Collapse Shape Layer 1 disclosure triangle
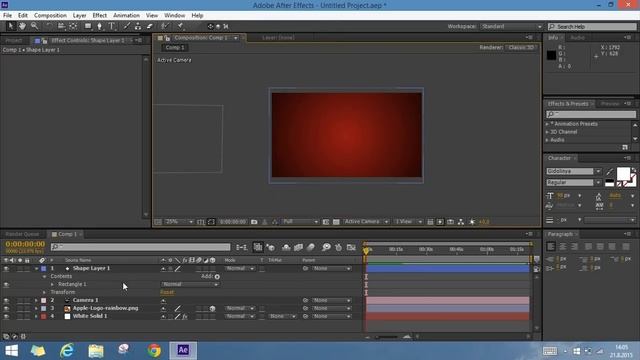 pos(36,269)
